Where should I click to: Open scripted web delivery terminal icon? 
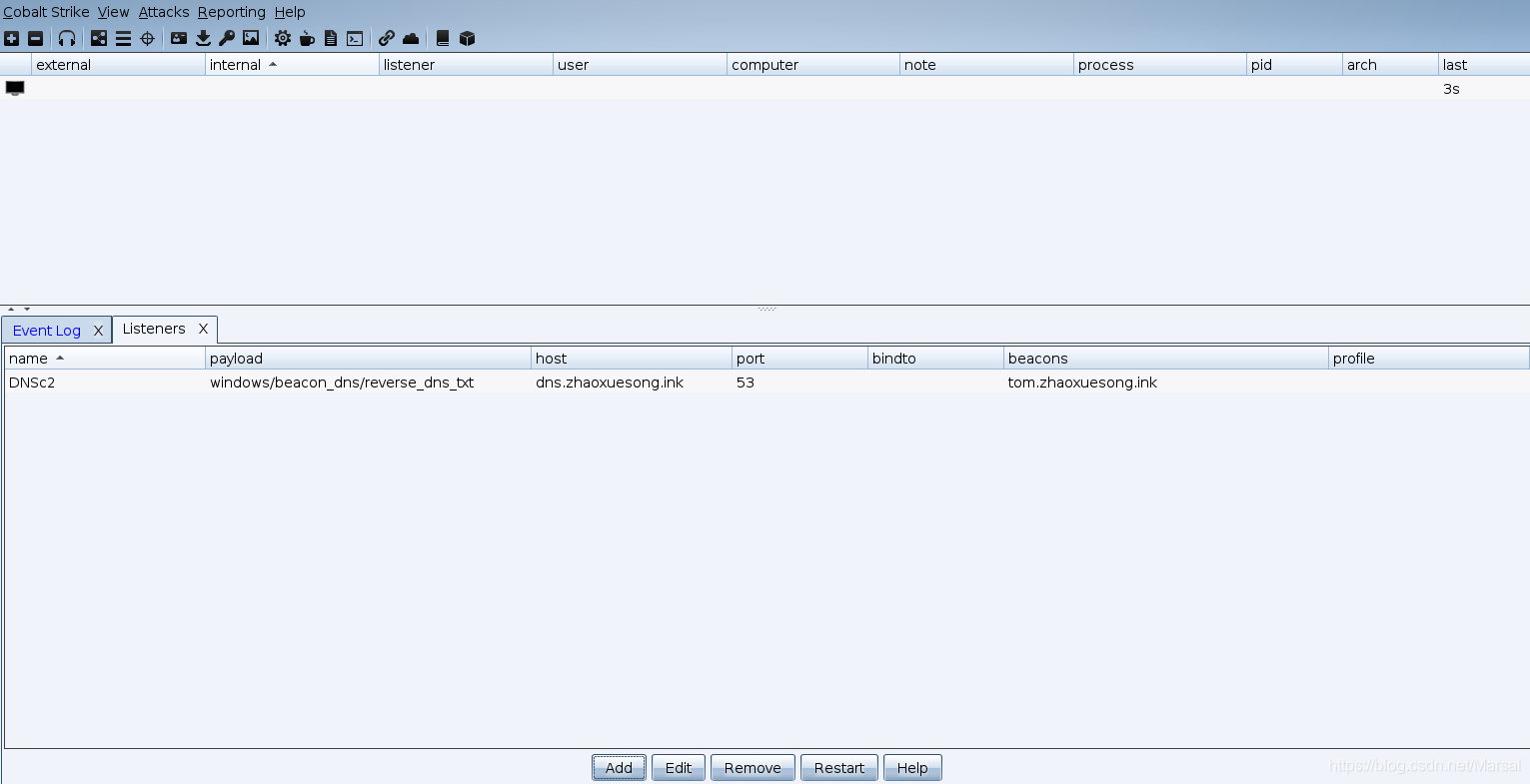(x=355, y=38)
